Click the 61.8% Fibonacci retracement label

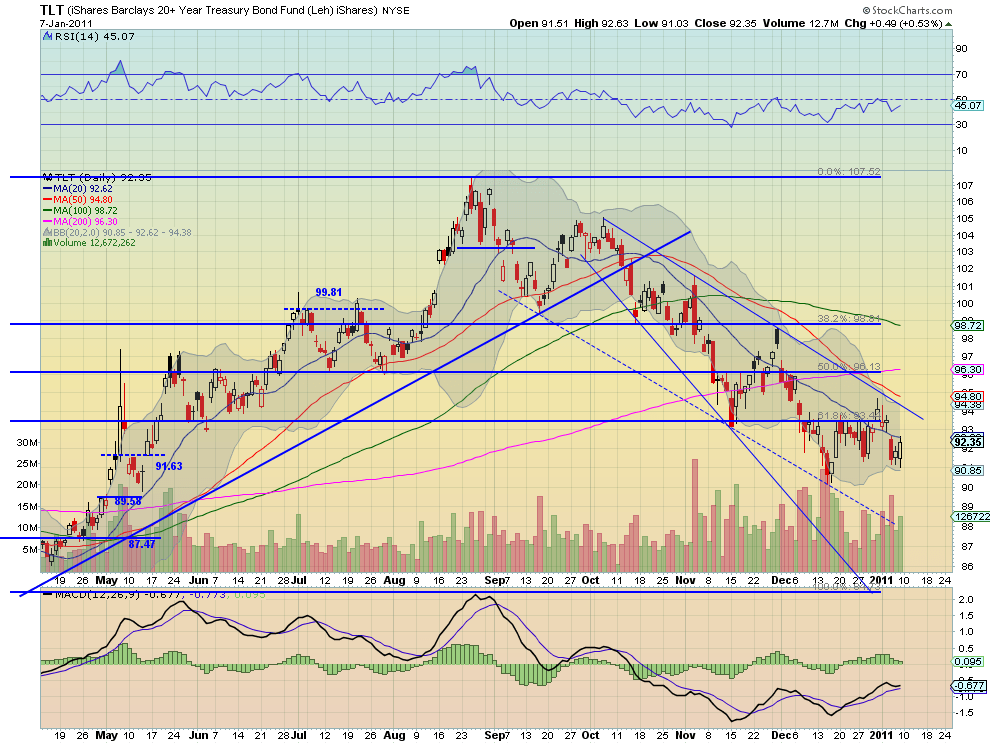[x=849, y=416]
